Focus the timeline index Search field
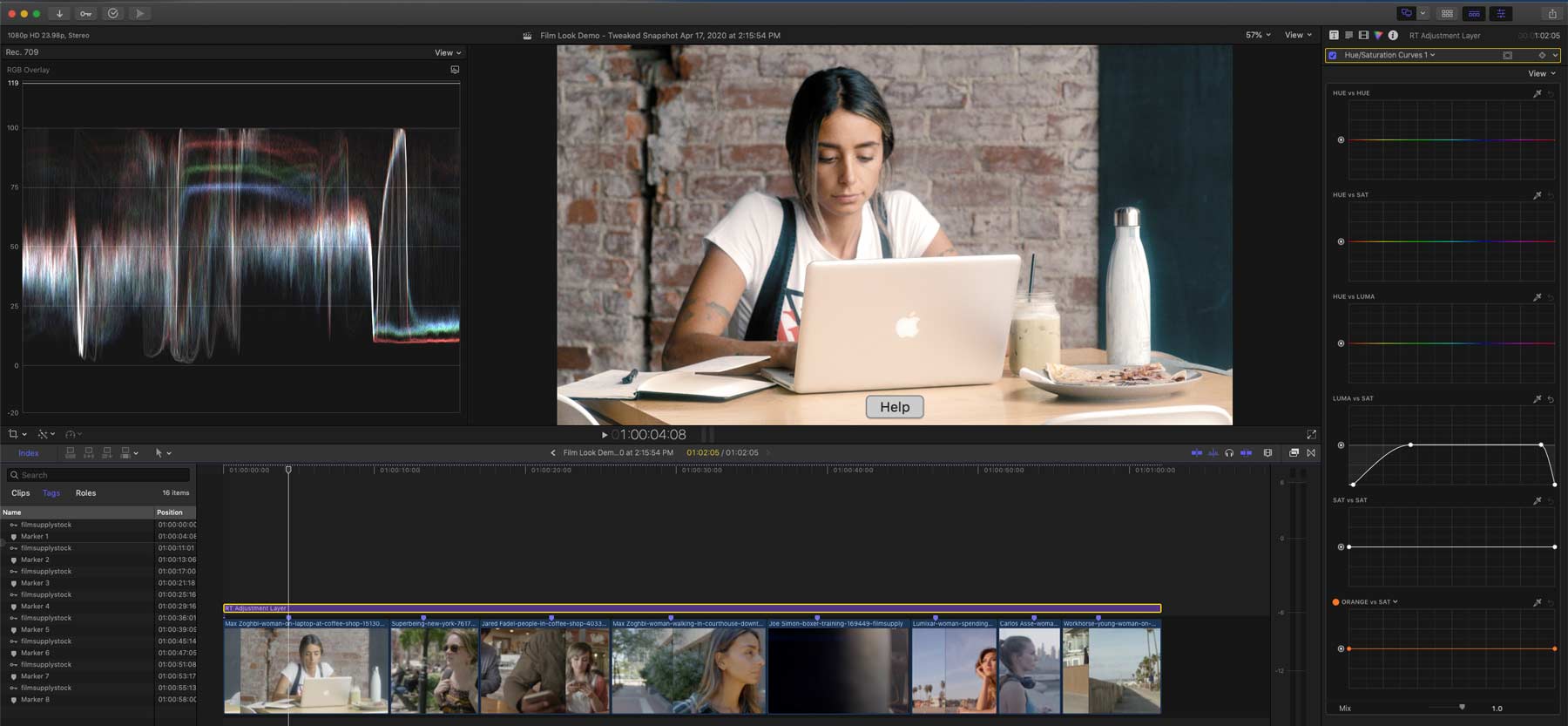 [x=98, y=475]
